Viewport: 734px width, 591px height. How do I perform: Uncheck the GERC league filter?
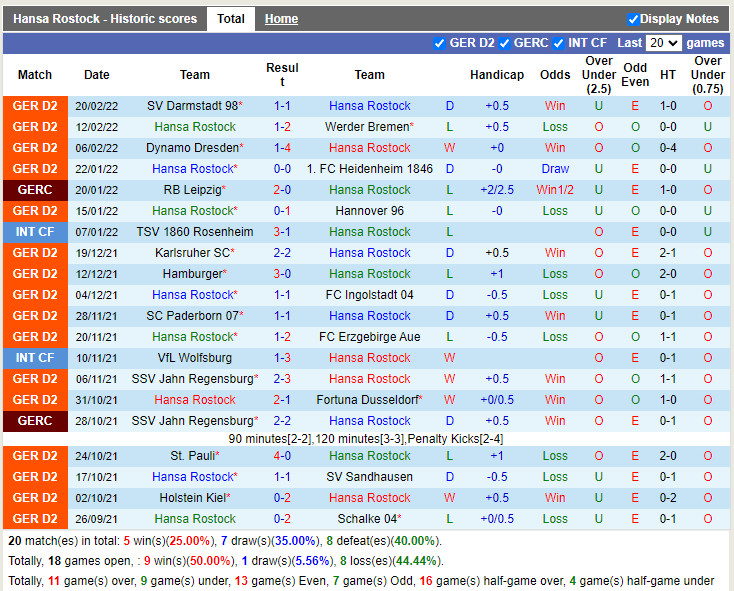tap(504, 44)
